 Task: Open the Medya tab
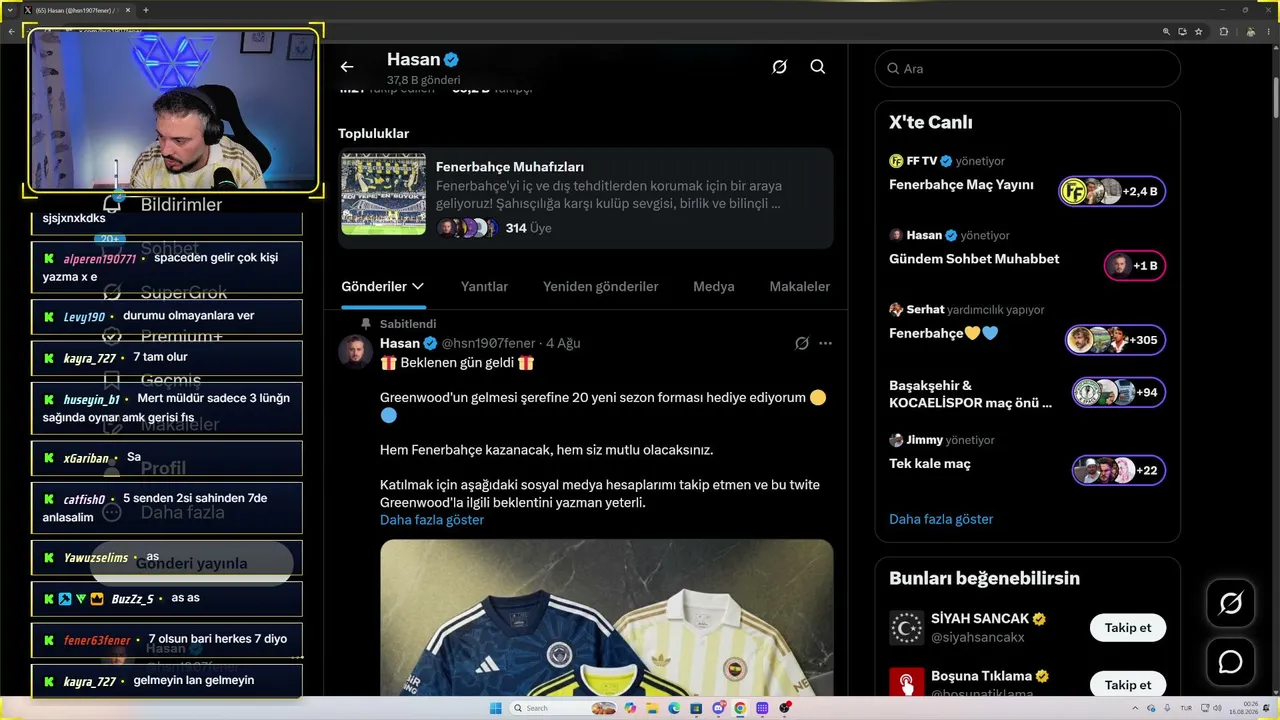tap(714, 287)
